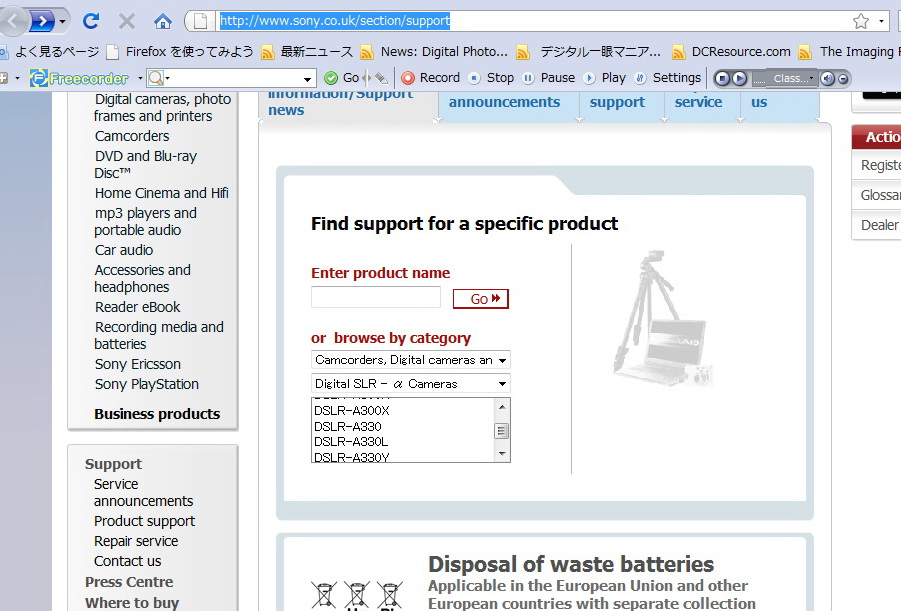Image resolution: width=901 pixels, height=611 pixels.
Task: Open the Business products link
Action: (x=157, y=414)
